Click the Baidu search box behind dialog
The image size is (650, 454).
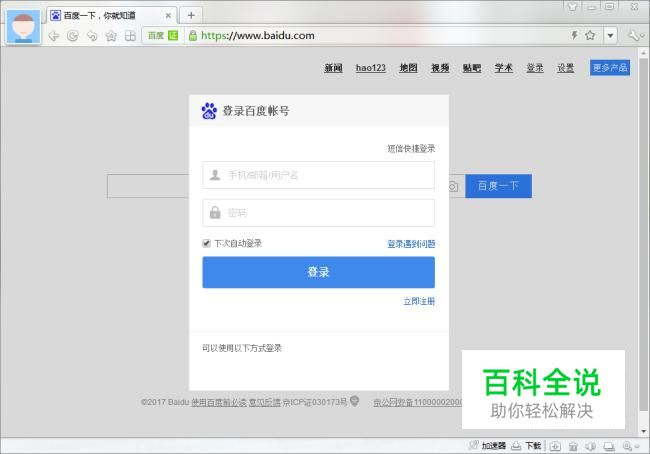point(148,186)
